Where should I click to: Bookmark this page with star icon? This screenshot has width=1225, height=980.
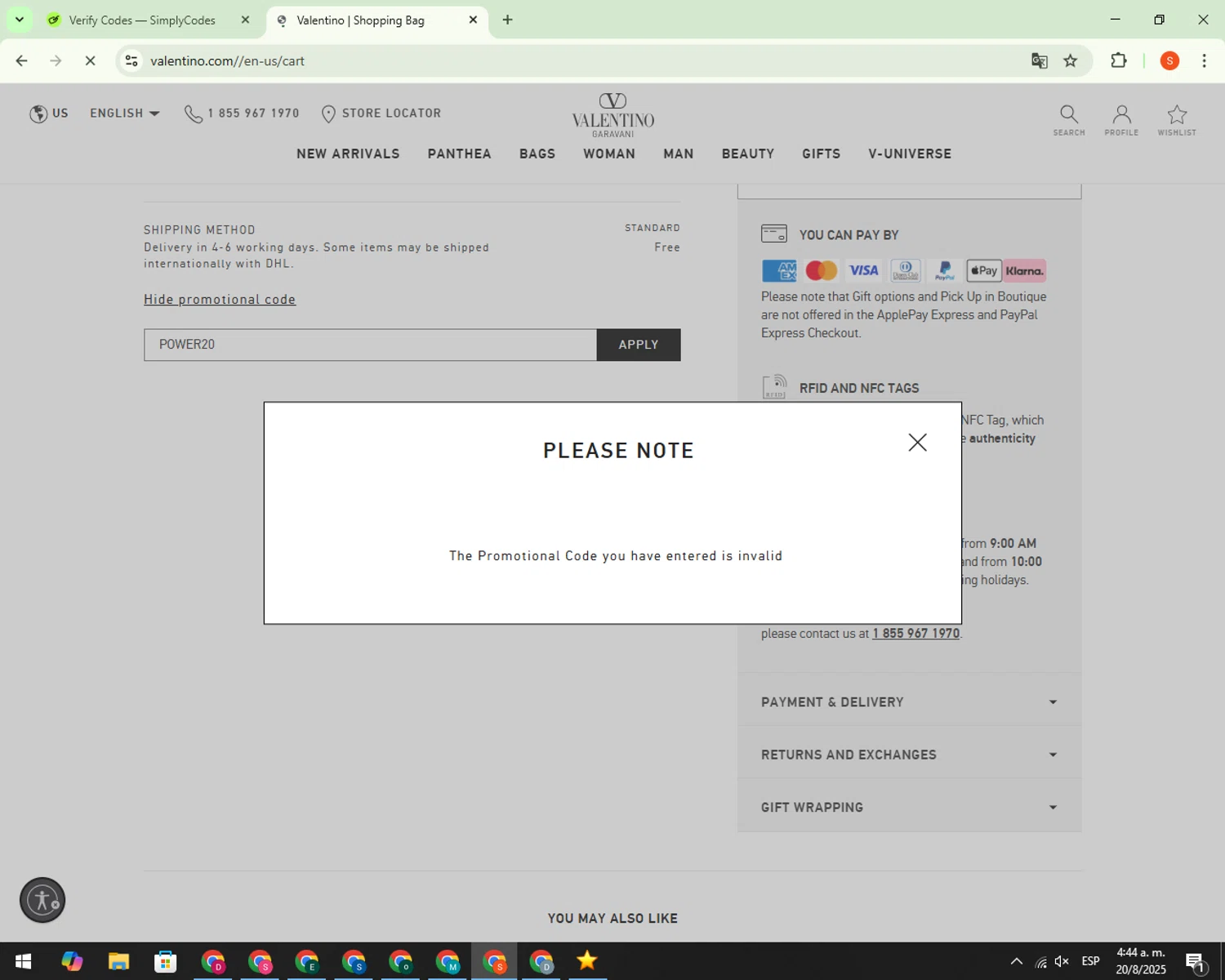click(x=1070, y=60)
